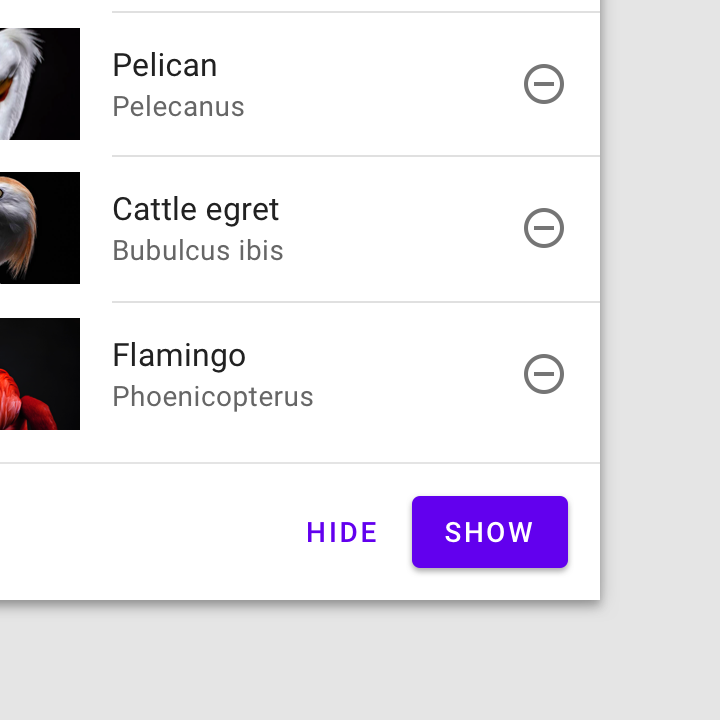
Task: Remove Flamingo with its minus circle icon
Action: pos(544,374)
